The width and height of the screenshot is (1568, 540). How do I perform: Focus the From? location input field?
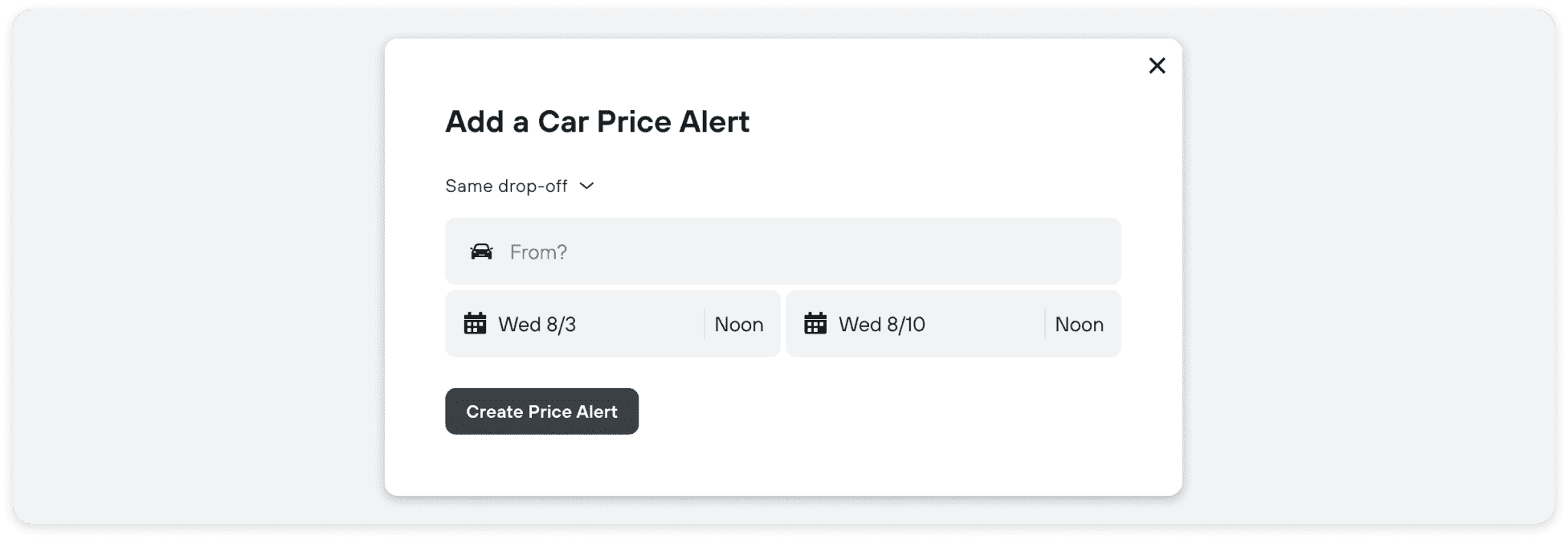(803, 252)
